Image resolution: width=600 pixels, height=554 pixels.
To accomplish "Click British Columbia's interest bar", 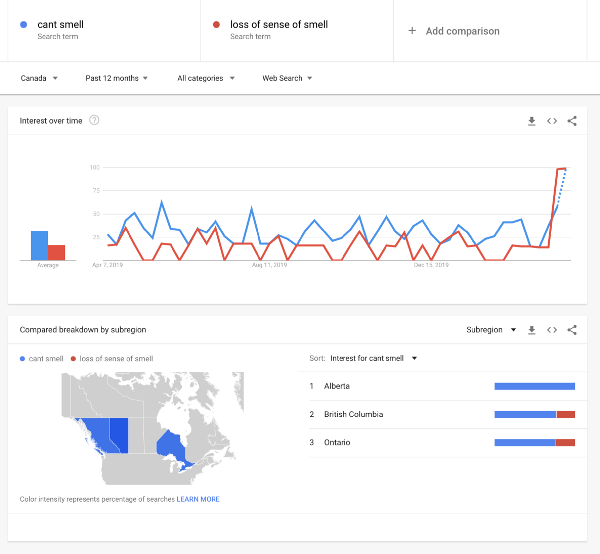I will 535,414.
